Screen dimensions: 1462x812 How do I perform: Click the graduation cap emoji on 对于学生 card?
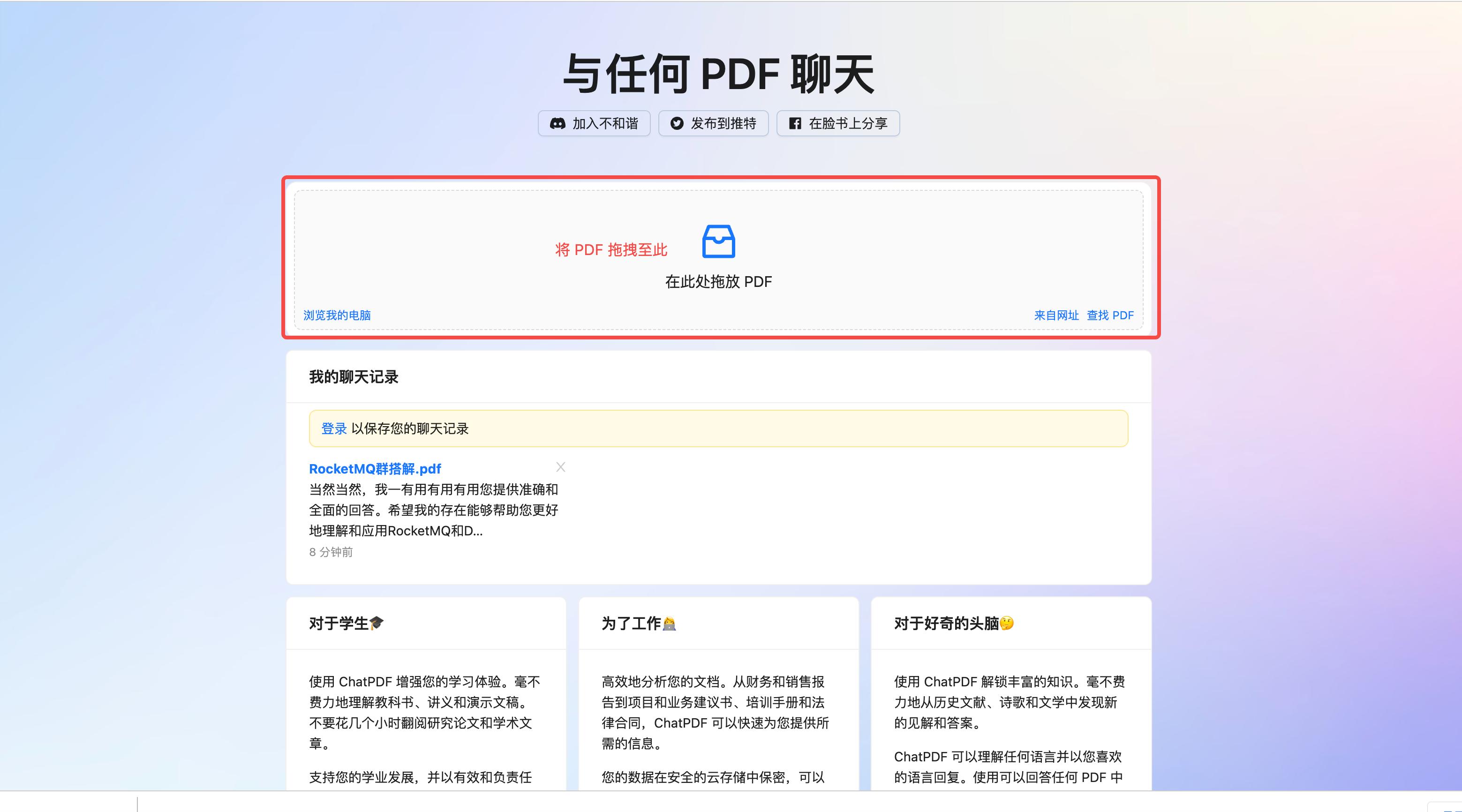(x=376, y=623)
